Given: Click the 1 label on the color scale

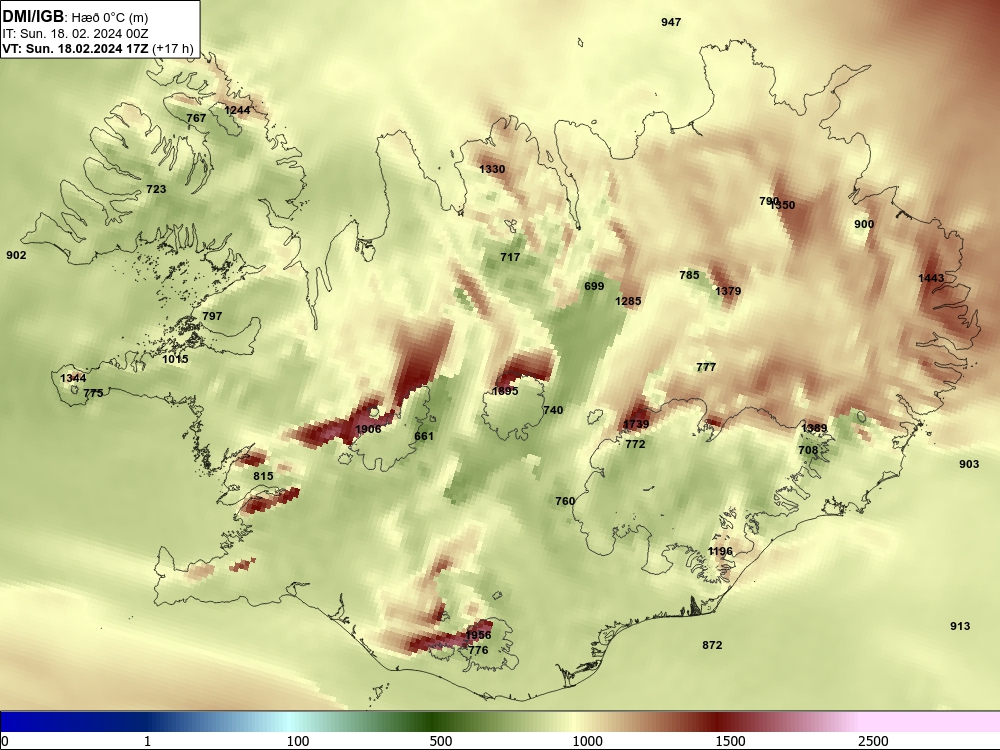Looking at the screenshot, I should click(147, 741).
